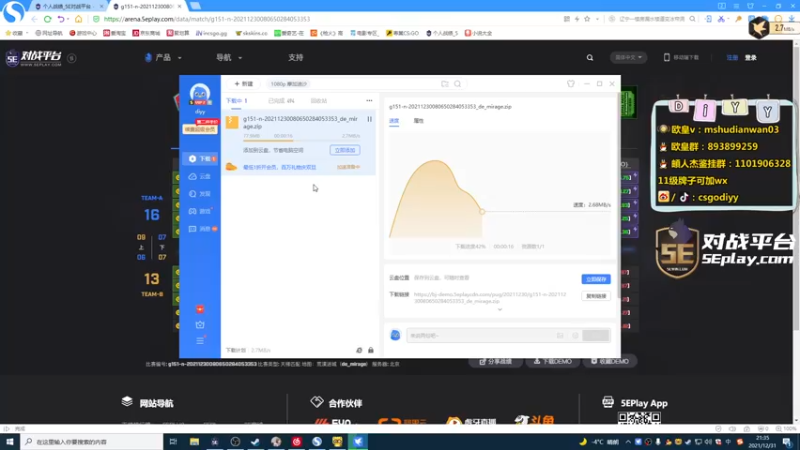Click the Login link in site header

751,58
